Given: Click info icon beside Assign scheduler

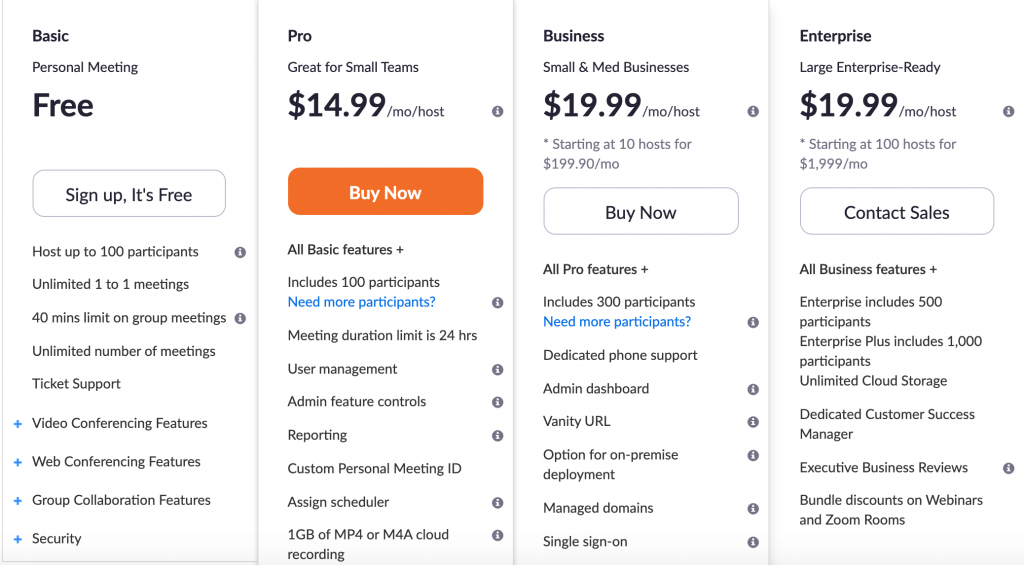Looking at the screenshot, I should point(498,503).
